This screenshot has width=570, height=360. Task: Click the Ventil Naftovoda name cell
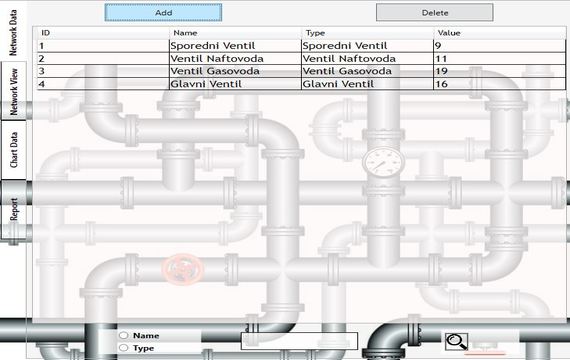236,59
